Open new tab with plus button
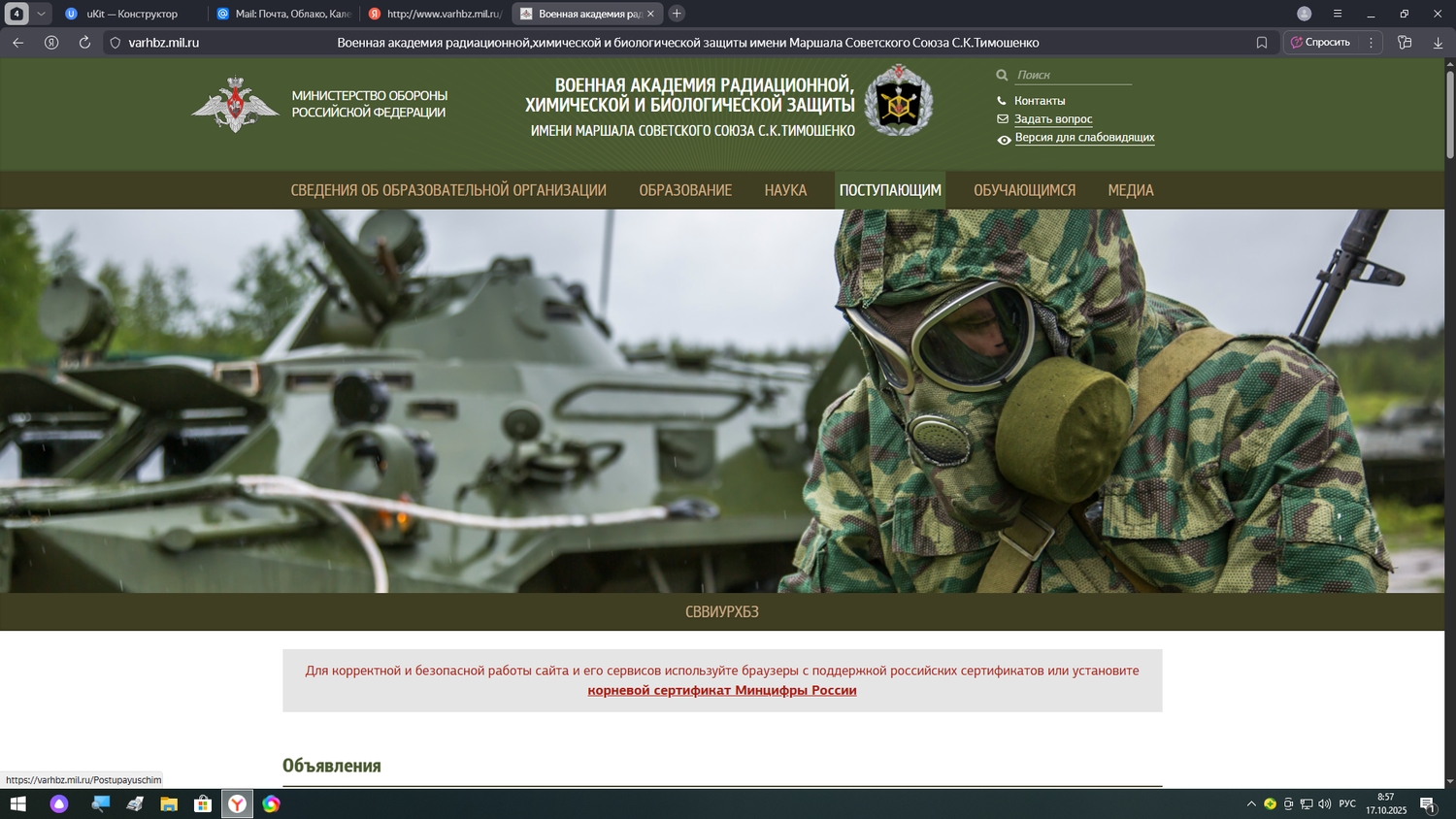This screenshot has width=1456, height=819. tap(677, 14)
